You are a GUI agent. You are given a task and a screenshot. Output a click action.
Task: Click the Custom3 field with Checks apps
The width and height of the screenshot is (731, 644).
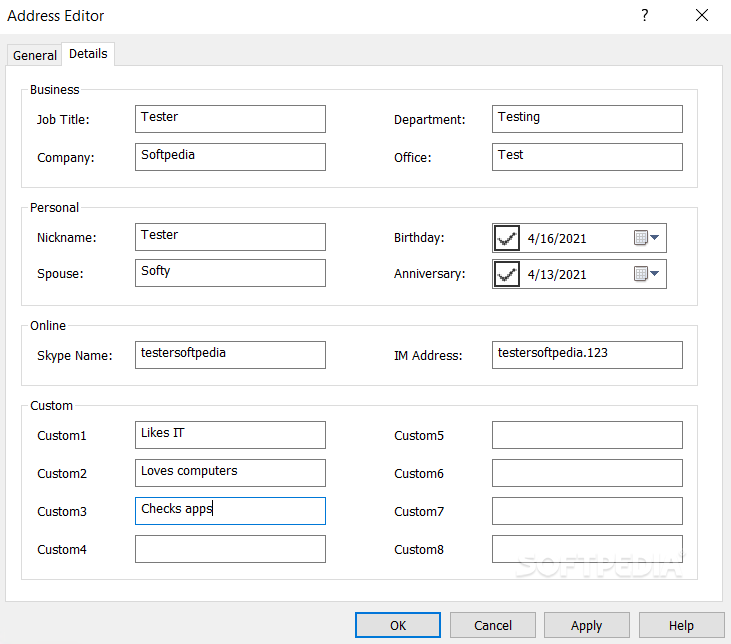click(x=230, y=511)
